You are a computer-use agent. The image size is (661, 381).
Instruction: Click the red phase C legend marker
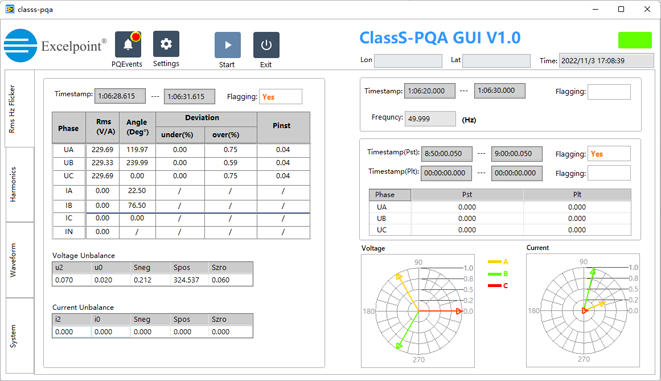494,286
